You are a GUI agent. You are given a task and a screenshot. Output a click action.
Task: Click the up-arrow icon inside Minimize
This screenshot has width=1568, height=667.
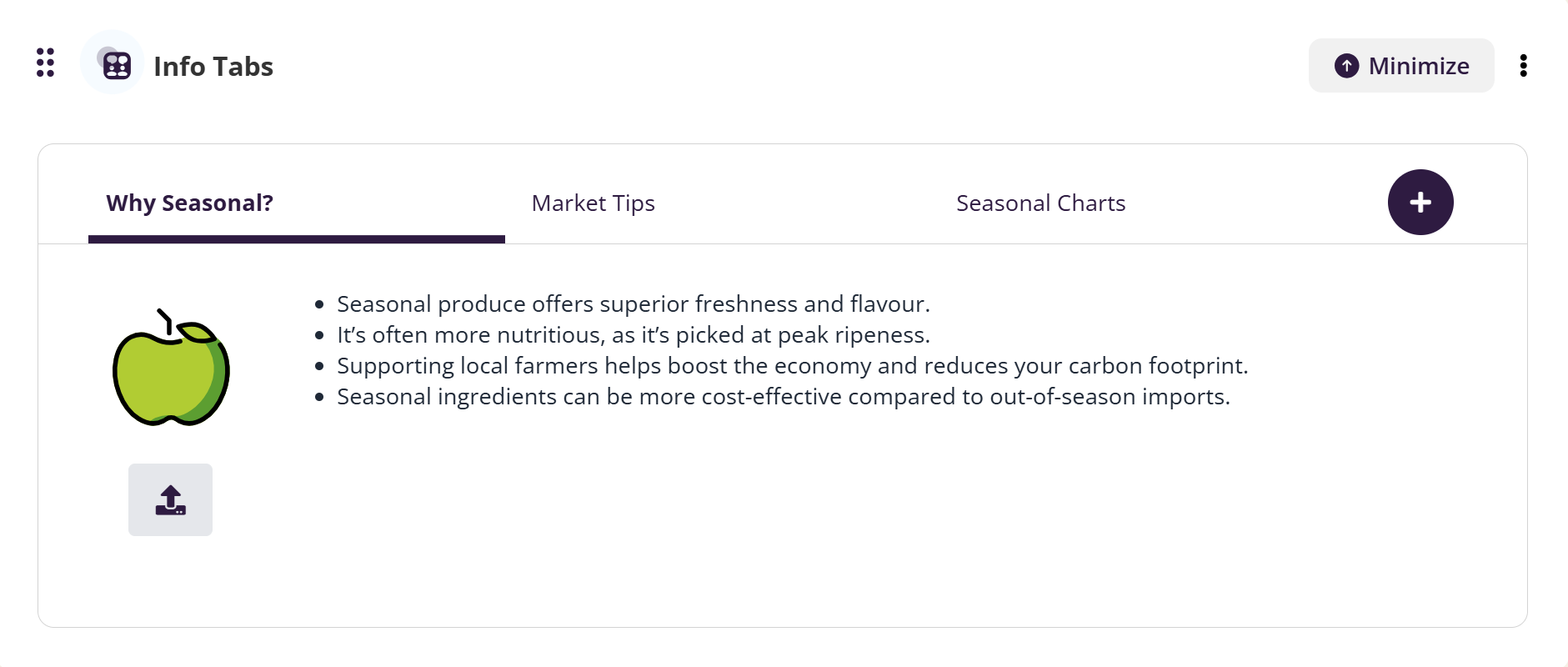tap(1346, 66)
